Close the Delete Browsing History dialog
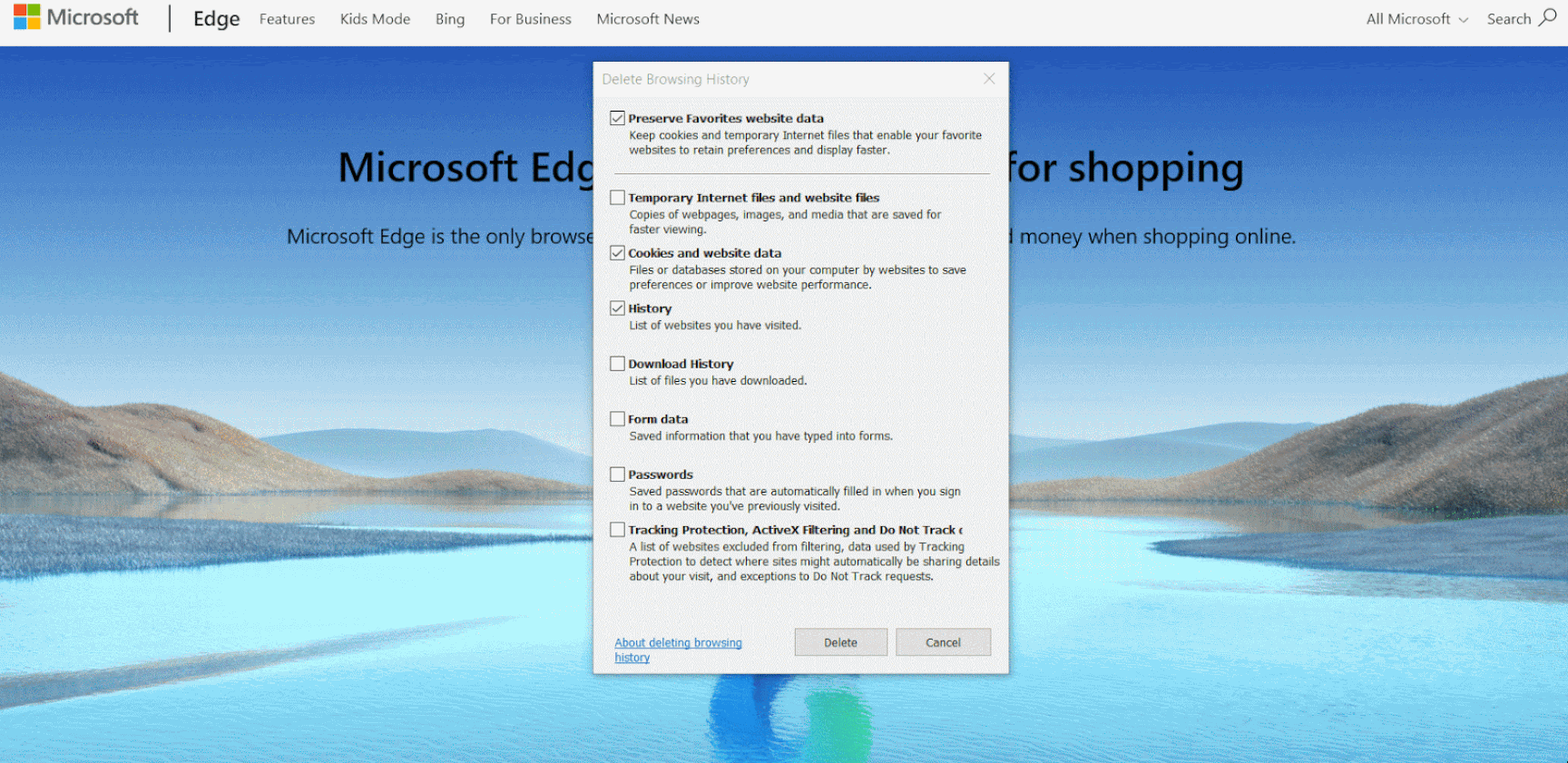This screenshot has width=1568, height=763. pyautogui.click(x=989, y=79)
